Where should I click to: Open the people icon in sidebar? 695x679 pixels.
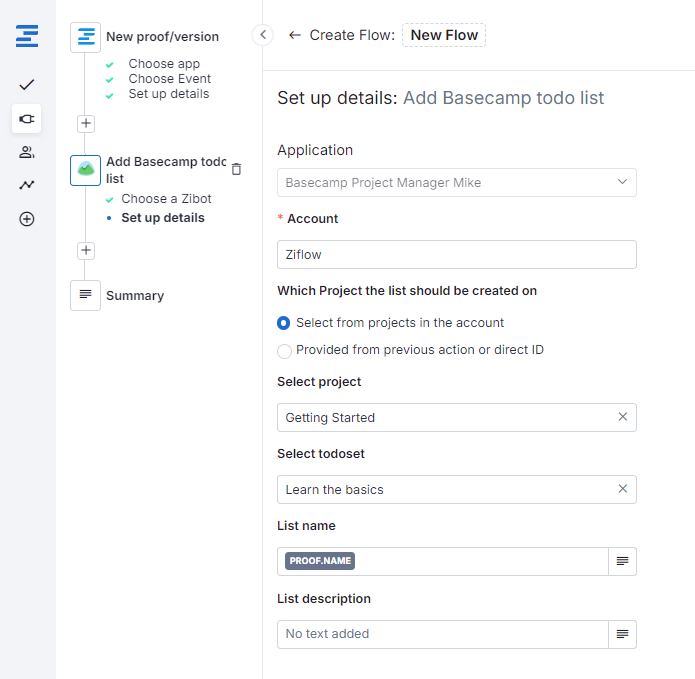(27, 152)
